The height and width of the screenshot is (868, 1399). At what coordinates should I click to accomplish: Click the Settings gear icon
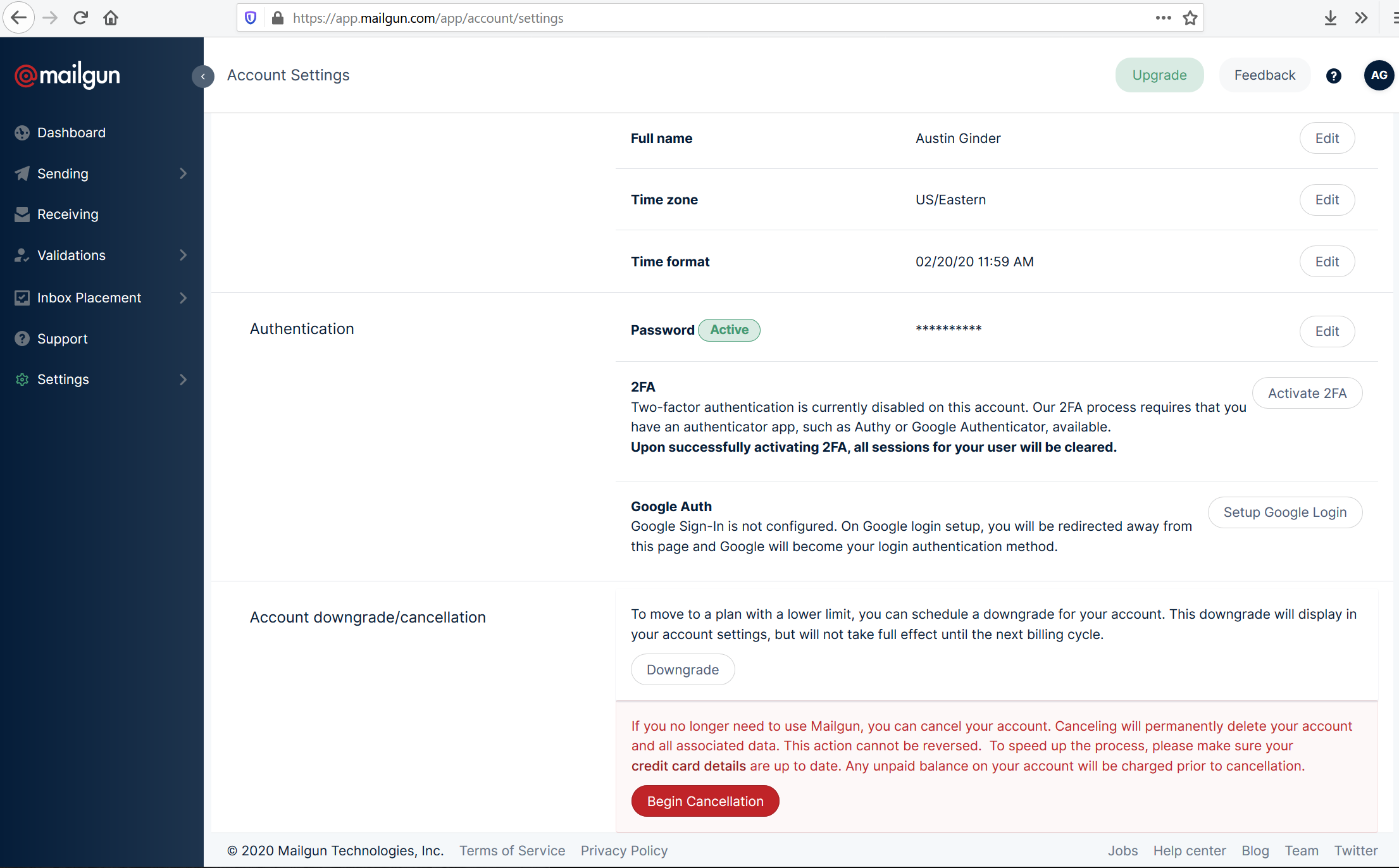click(22, 380)
